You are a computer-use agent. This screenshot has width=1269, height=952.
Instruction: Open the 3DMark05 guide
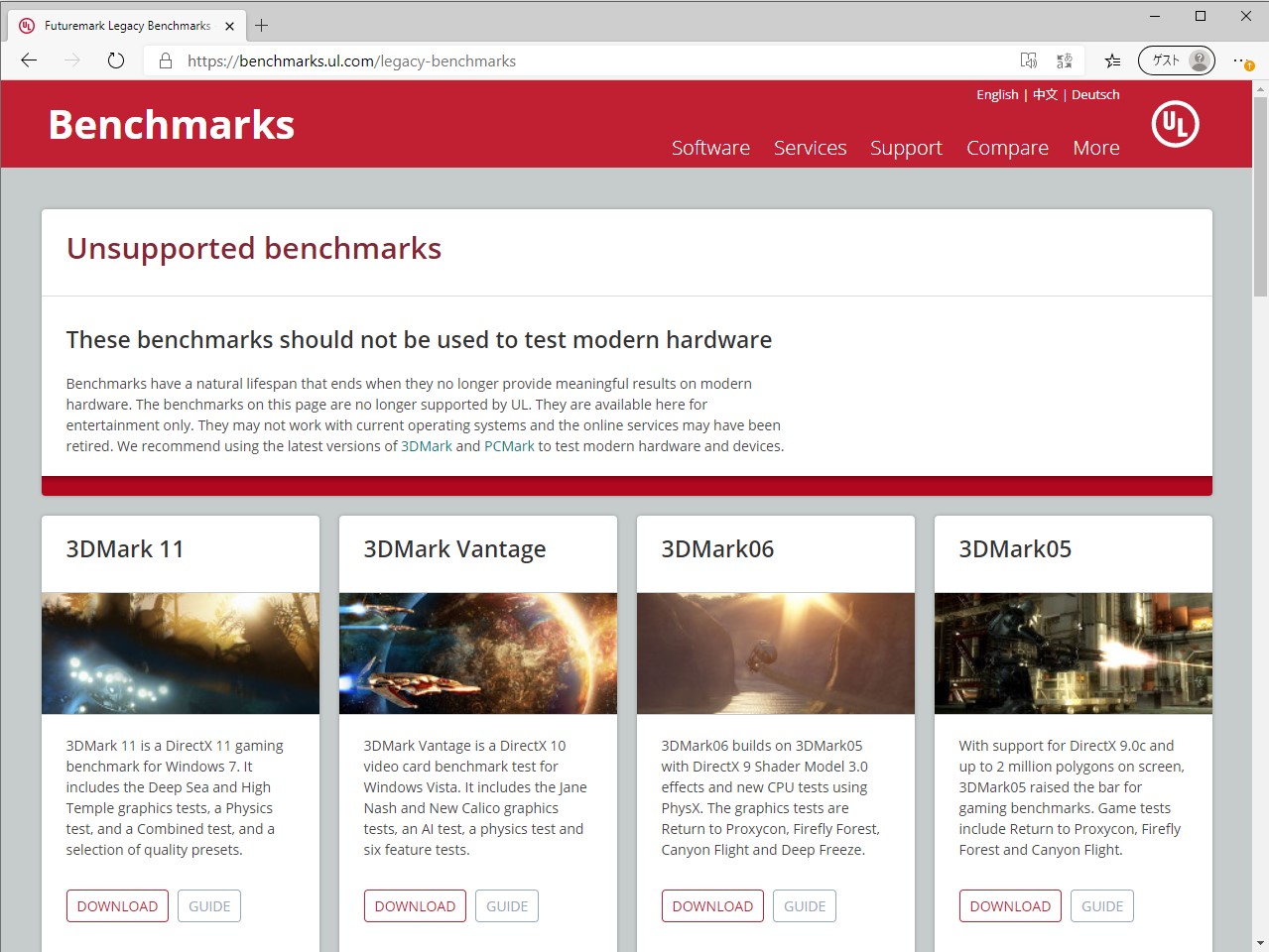1102,906
